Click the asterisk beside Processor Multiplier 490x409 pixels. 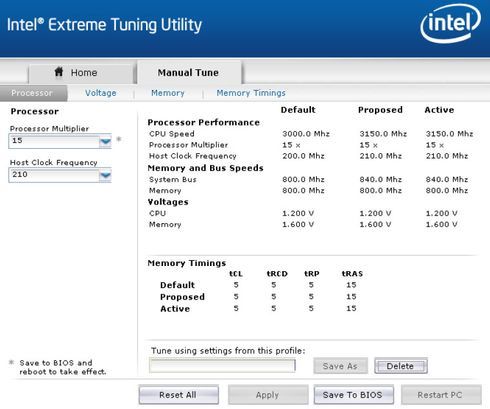coord(119,139)
